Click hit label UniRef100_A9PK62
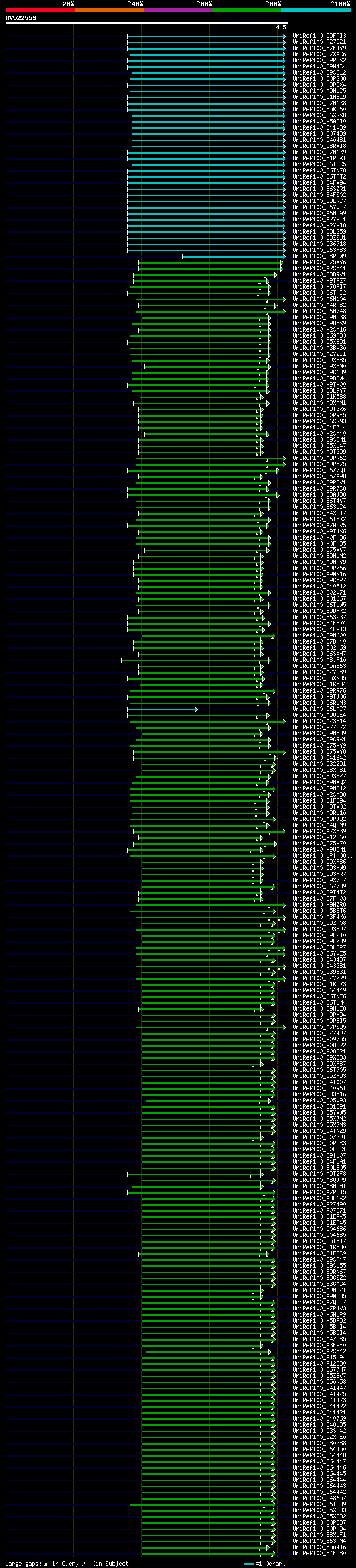Image resolution: width=356 pixels, height=1568 pixels. click(x=319, y=458)
